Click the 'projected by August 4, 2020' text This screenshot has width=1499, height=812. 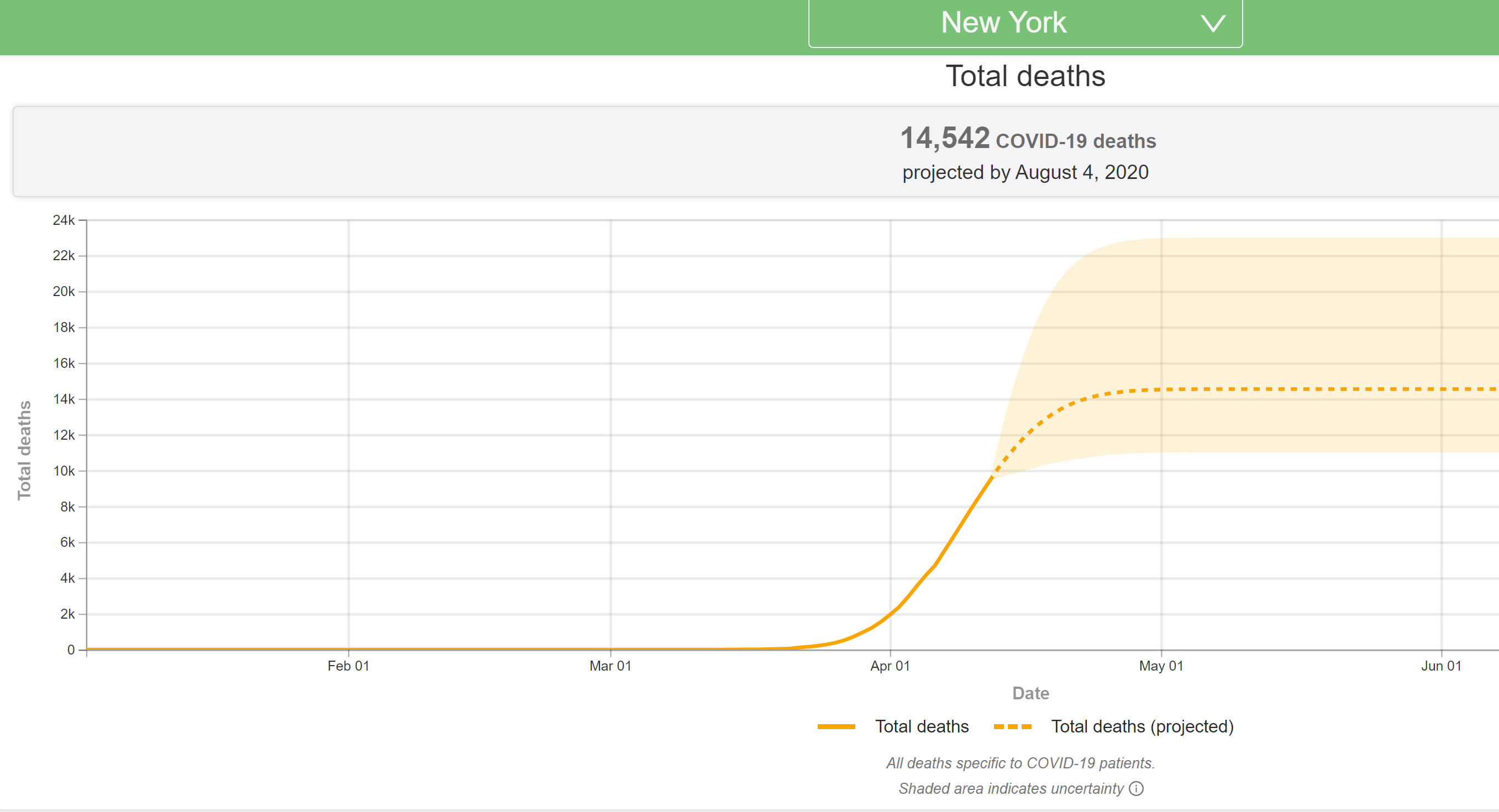click(1025, 172)
